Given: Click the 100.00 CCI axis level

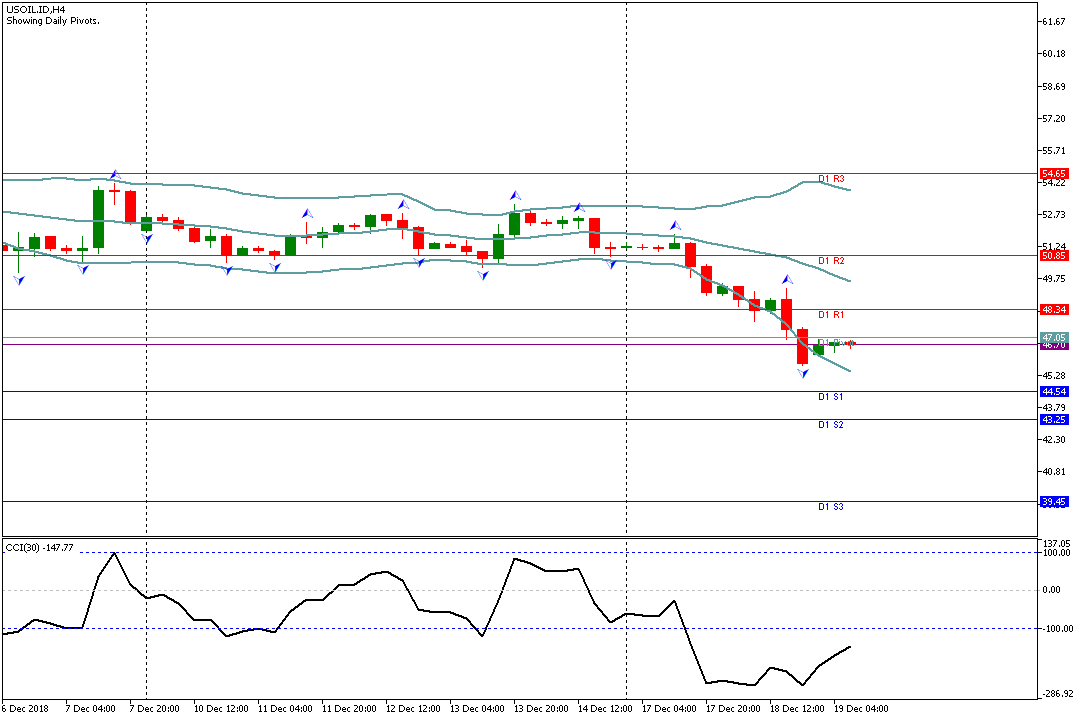Looking at the screenshot, I should 1057,553.
